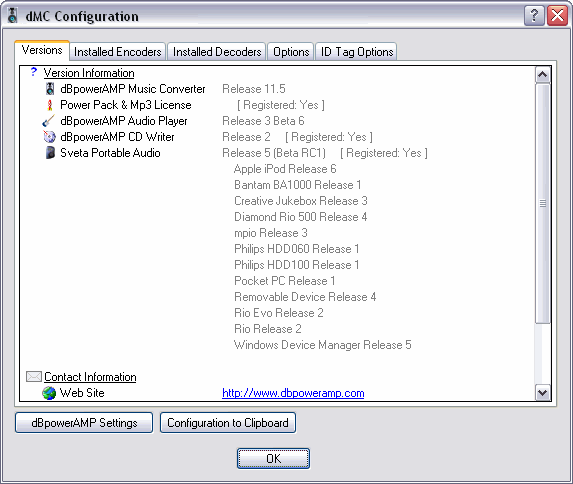Open the ID Tag Options tab
Viewport: 573px width, 484px height.
[357, 52]
